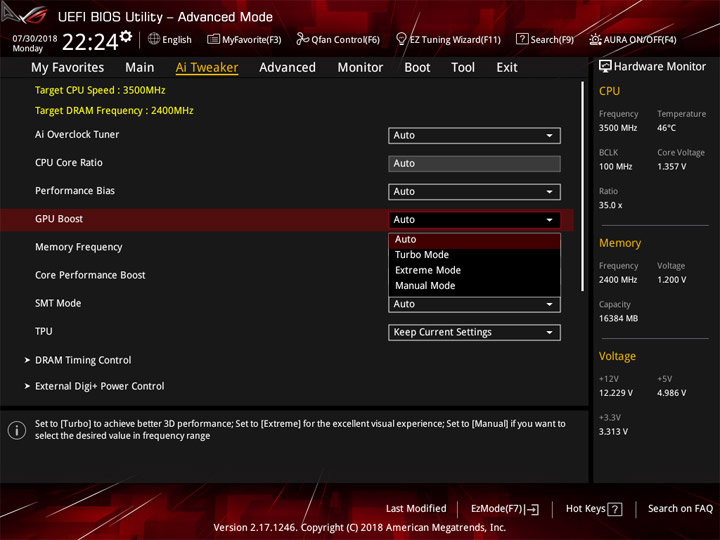Go to the Exit tab
This screenshot has width=720, height=540.
pos(507,68)
